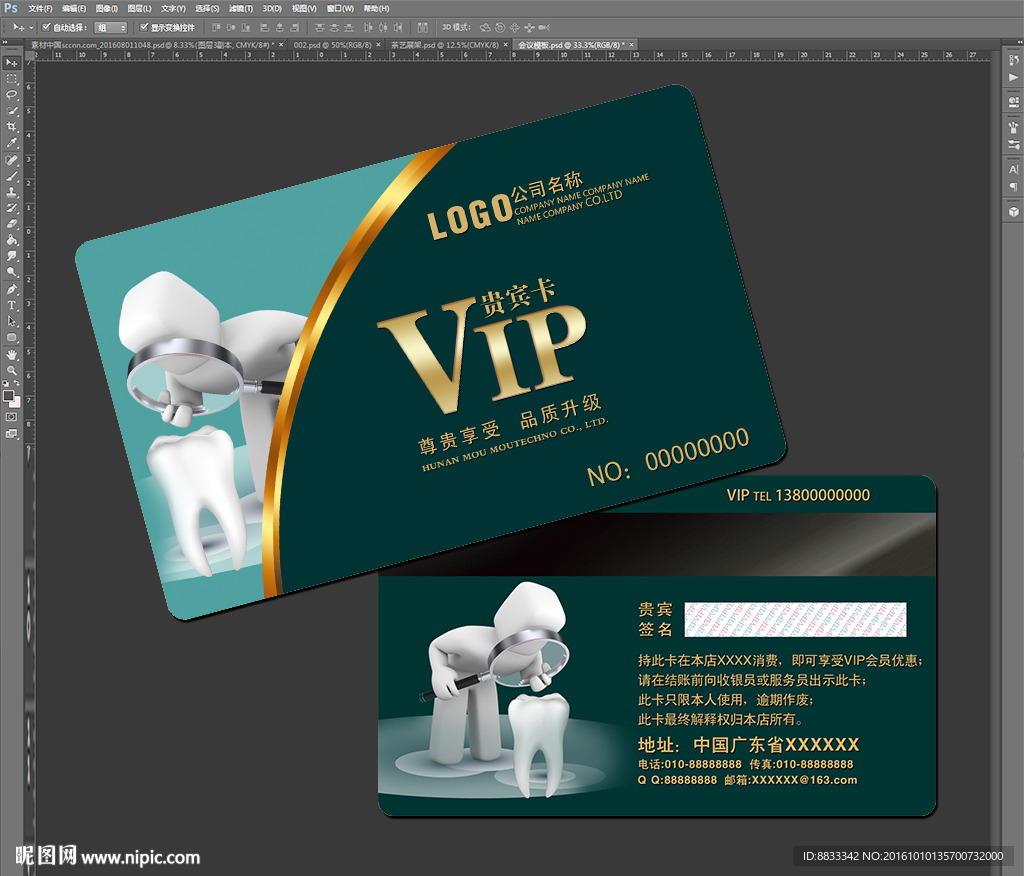The width and height of the screenshot is (1024, 876).
Task: Toggle the 自动选择 checkbox
Action: tap(45, 29)
